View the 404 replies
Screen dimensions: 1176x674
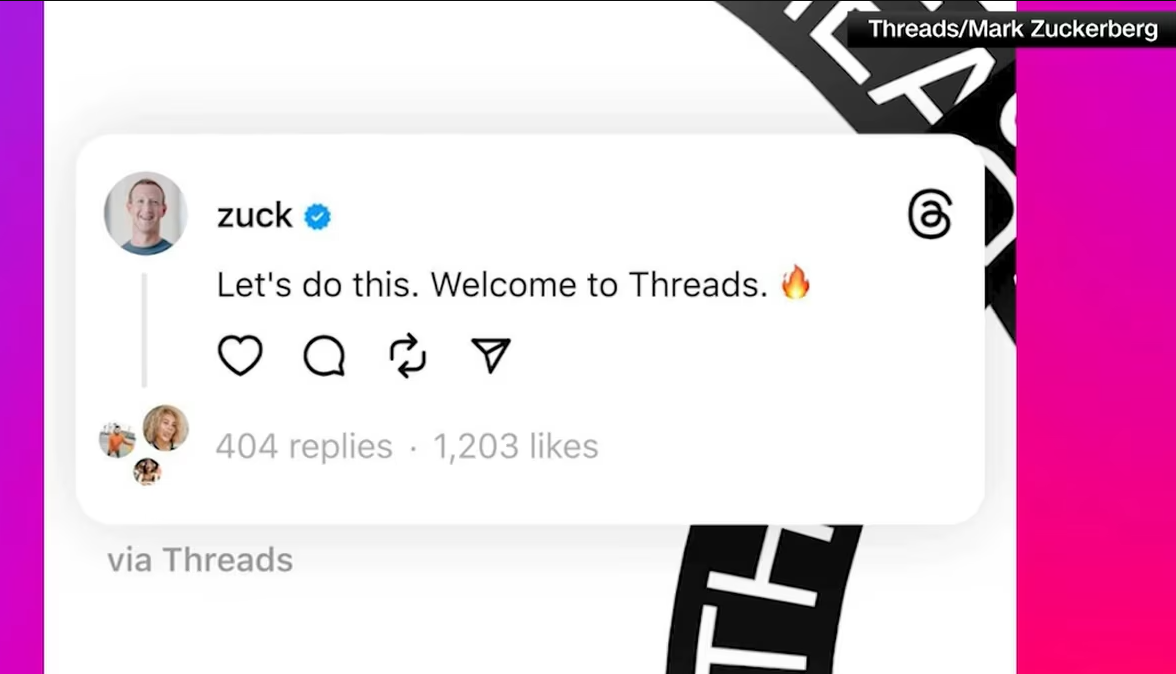pyautogui.click(x=304, y=446)
